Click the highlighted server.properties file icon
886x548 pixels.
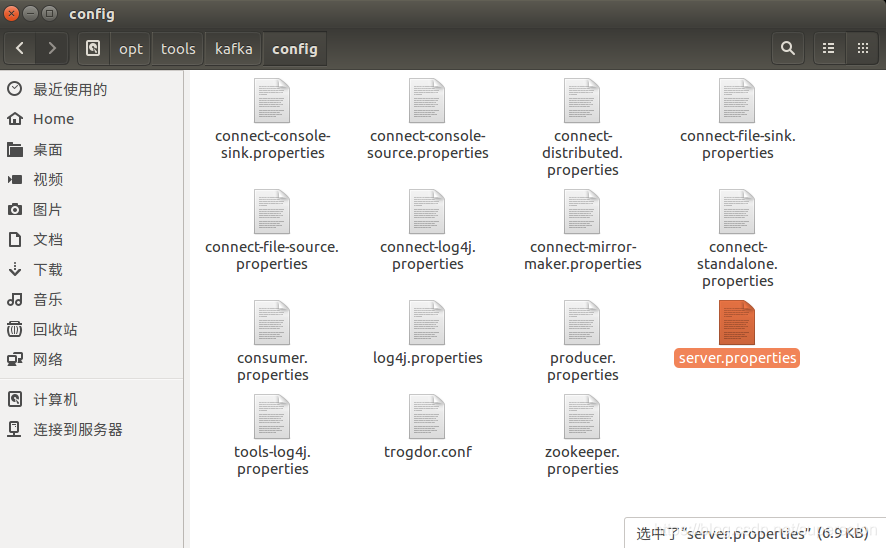pos(737,323)
